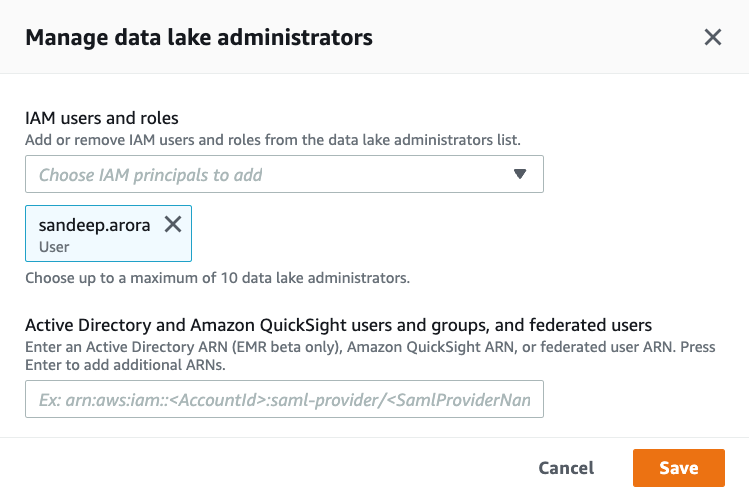The width and height of the screenshot is (749, 498).
Task: Save the data lake administrators
Action: click(x=678, y=468)
